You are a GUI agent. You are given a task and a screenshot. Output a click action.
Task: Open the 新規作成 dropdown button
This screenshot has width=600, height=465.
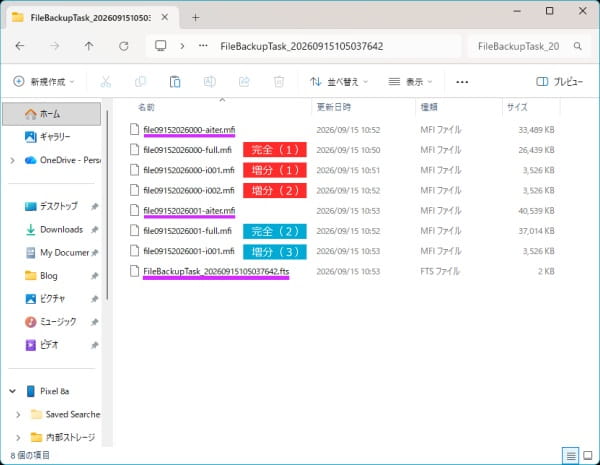(x=44, y=82)
